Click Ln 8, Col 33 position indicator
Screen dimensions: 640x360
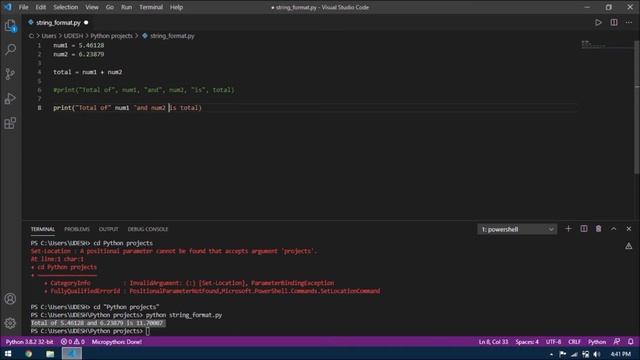(x=493, y=342)
